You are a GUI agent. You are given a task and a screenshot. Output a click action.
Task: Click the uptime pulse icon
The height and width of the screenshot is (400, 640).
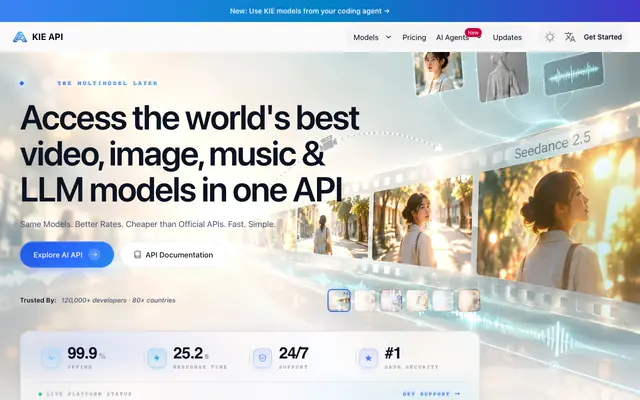click(51, 358)
